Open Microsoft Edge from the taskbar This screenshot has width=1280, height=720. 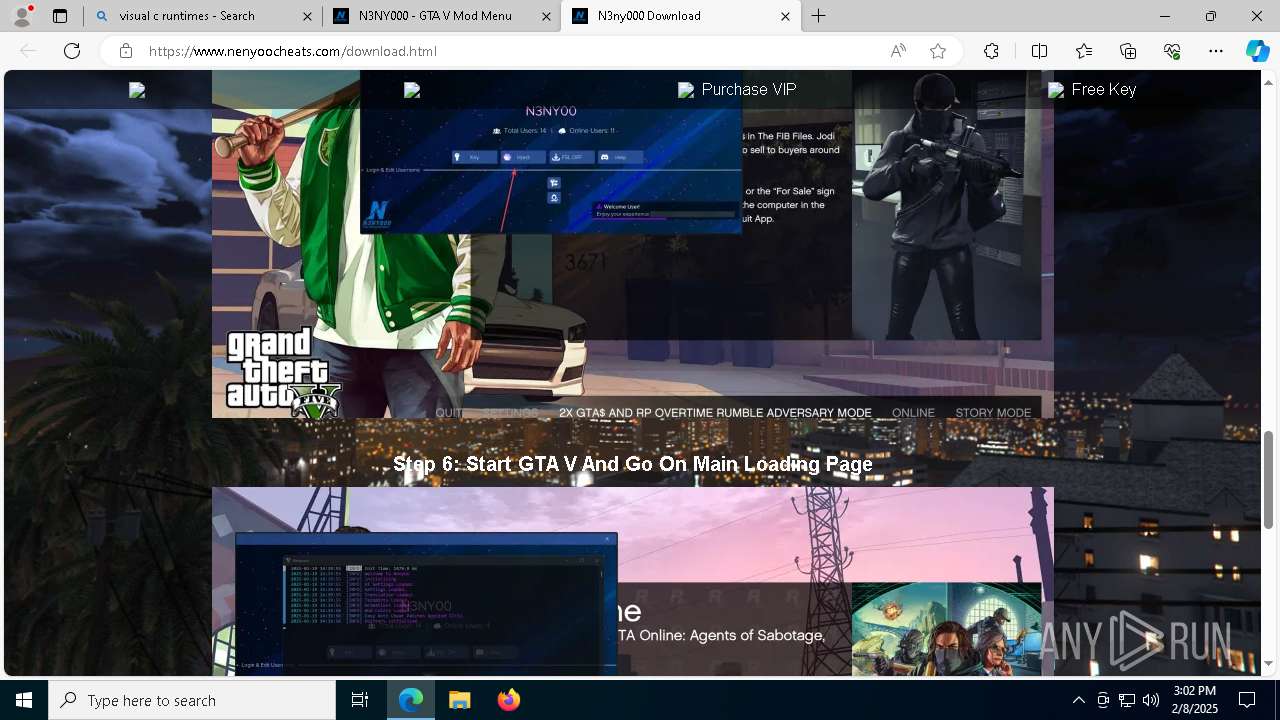pos(411,700)
